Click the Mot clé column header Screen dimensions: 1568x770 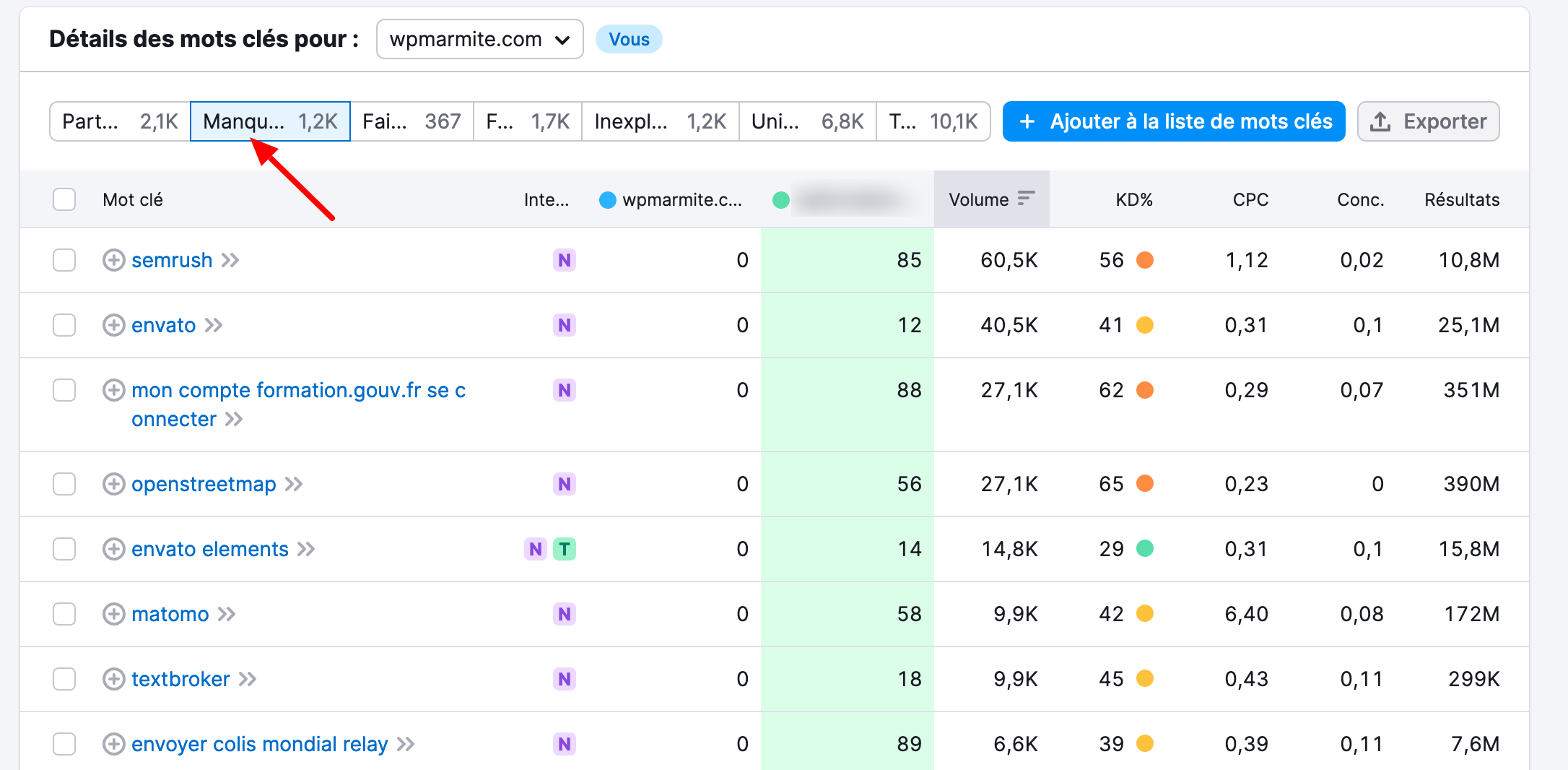pyautogui.click(x=133, y=199)
